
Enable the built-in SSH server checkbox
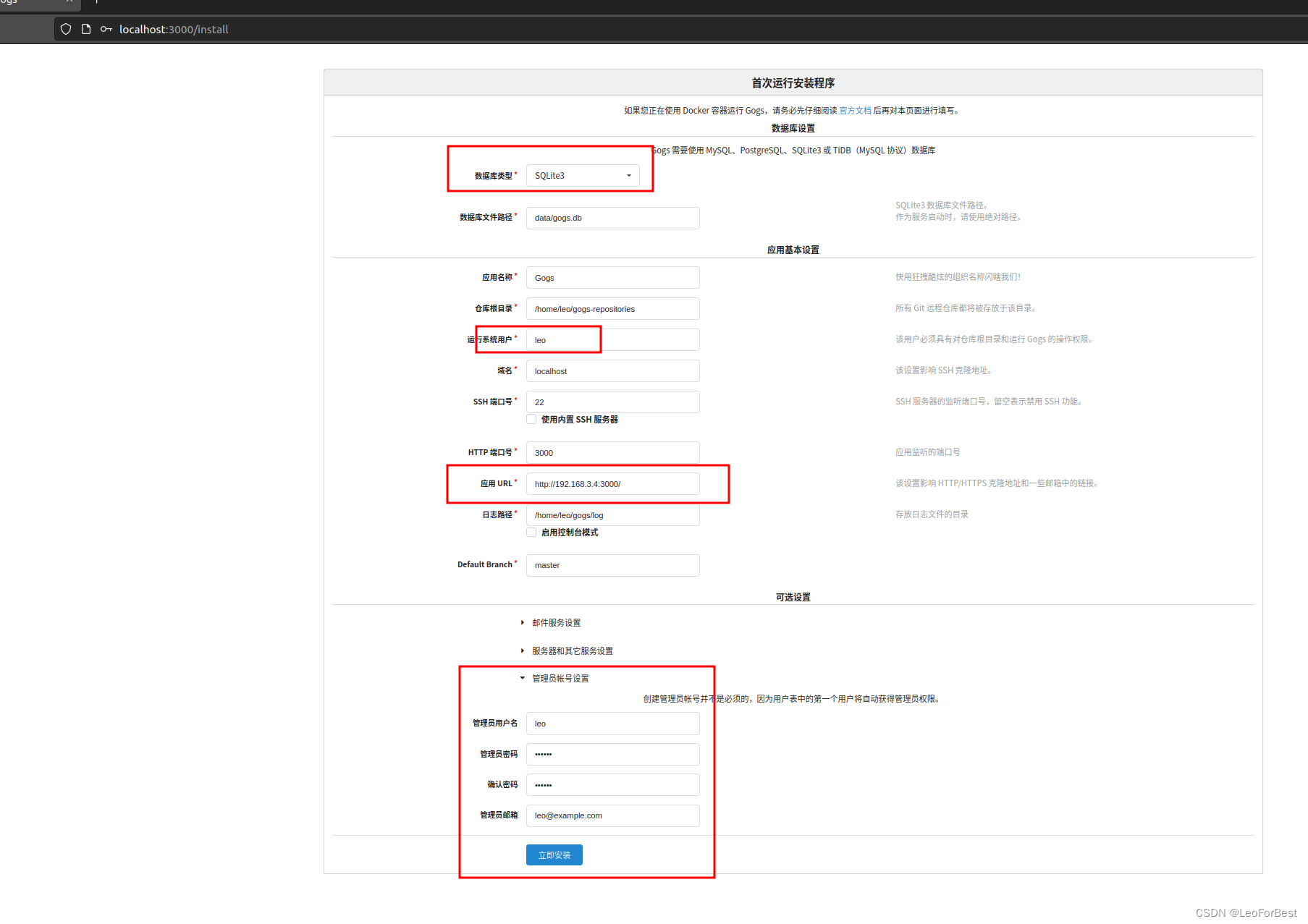(x=531, y=420)
